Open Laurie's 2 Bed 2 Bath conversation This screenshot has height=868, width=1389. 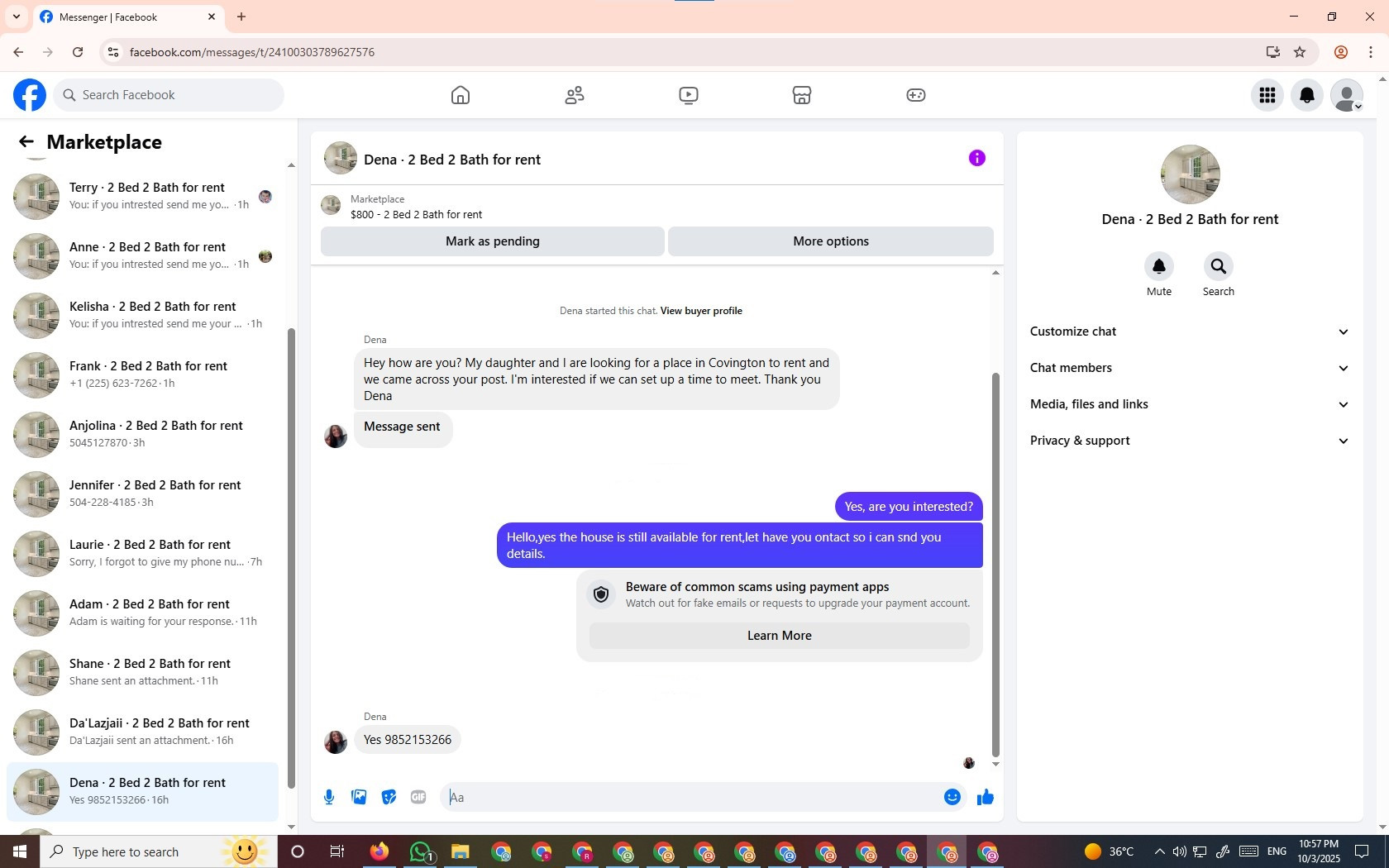(x=142, y=554)
